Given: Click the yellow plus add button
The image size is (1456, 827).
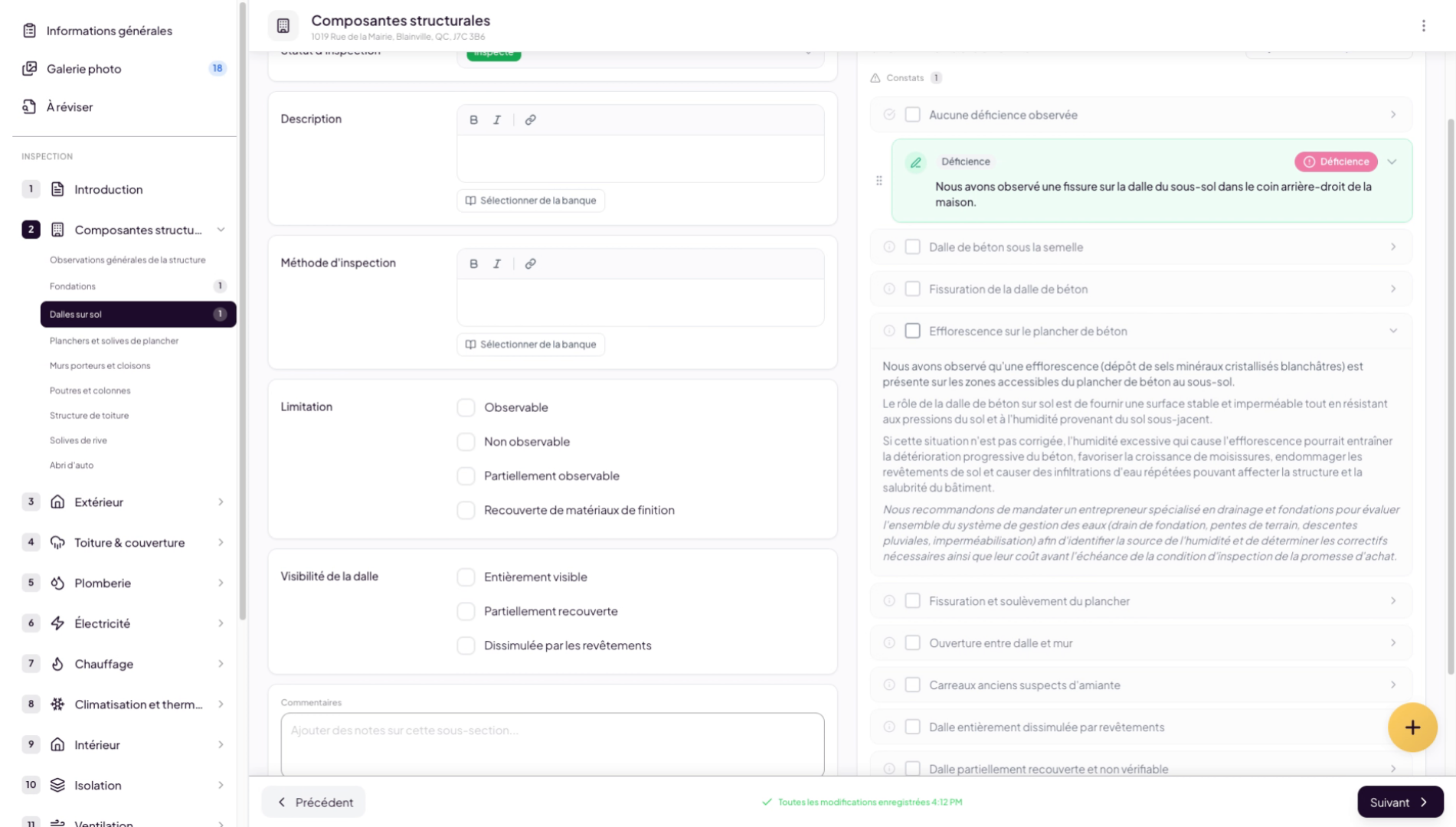Looking at the screenshot, I should (1412, 727).
